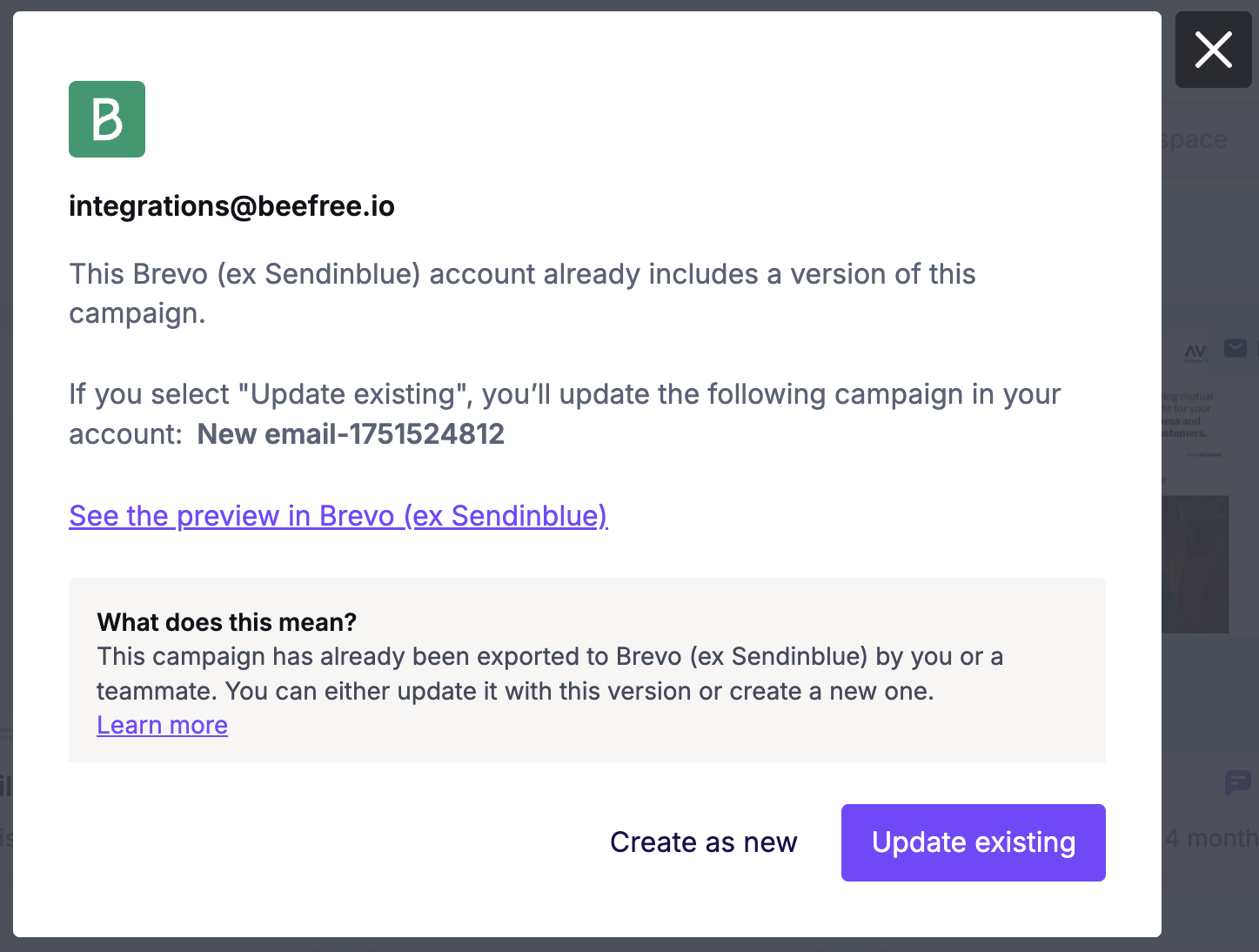Viewport: 1259px width, 952px height.
Task: Click the explanation about campaign already exported
Action: point(550,674)
